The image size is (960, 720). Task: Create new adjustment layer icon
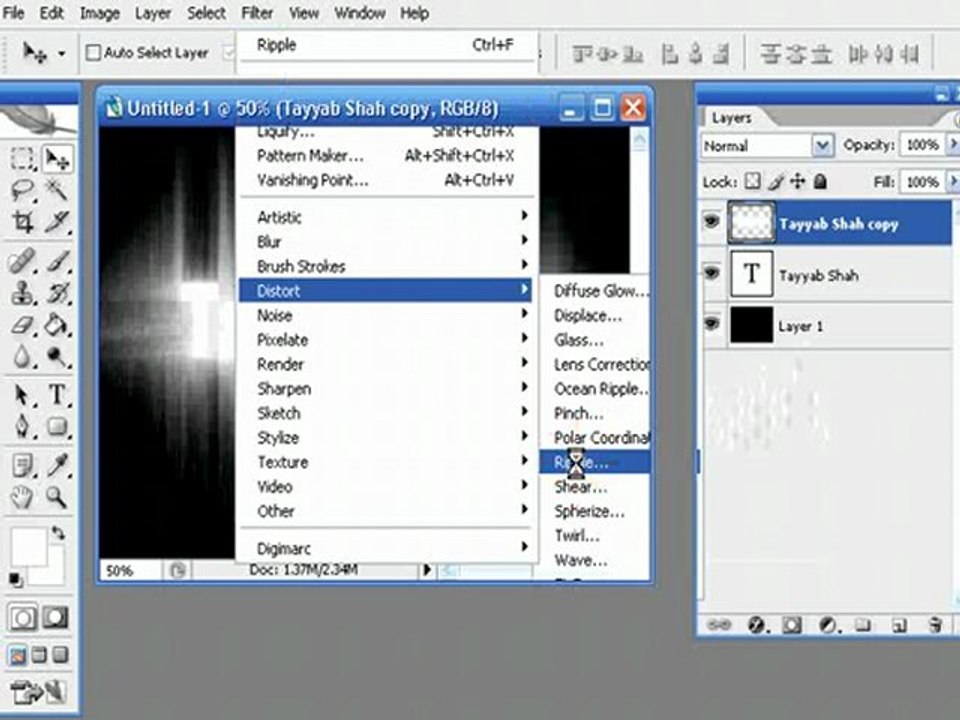point(828,624)
